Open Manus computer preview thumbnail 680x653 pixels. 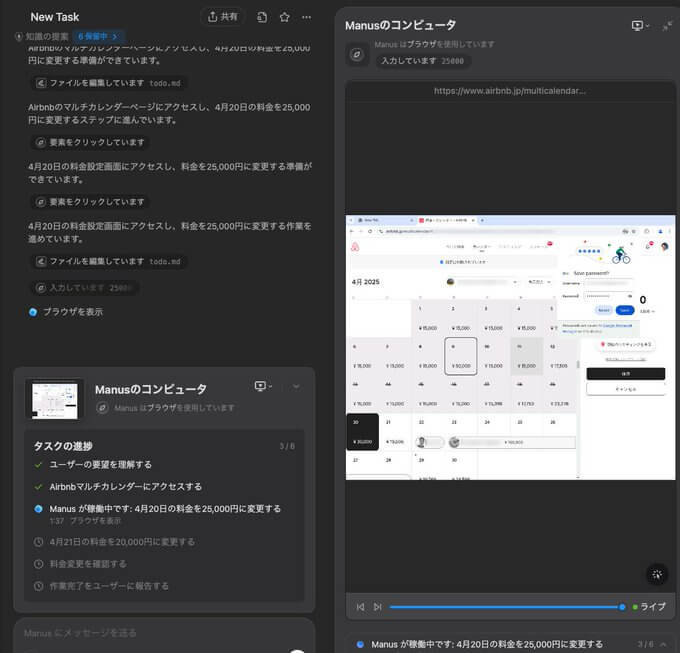point(55,401)
